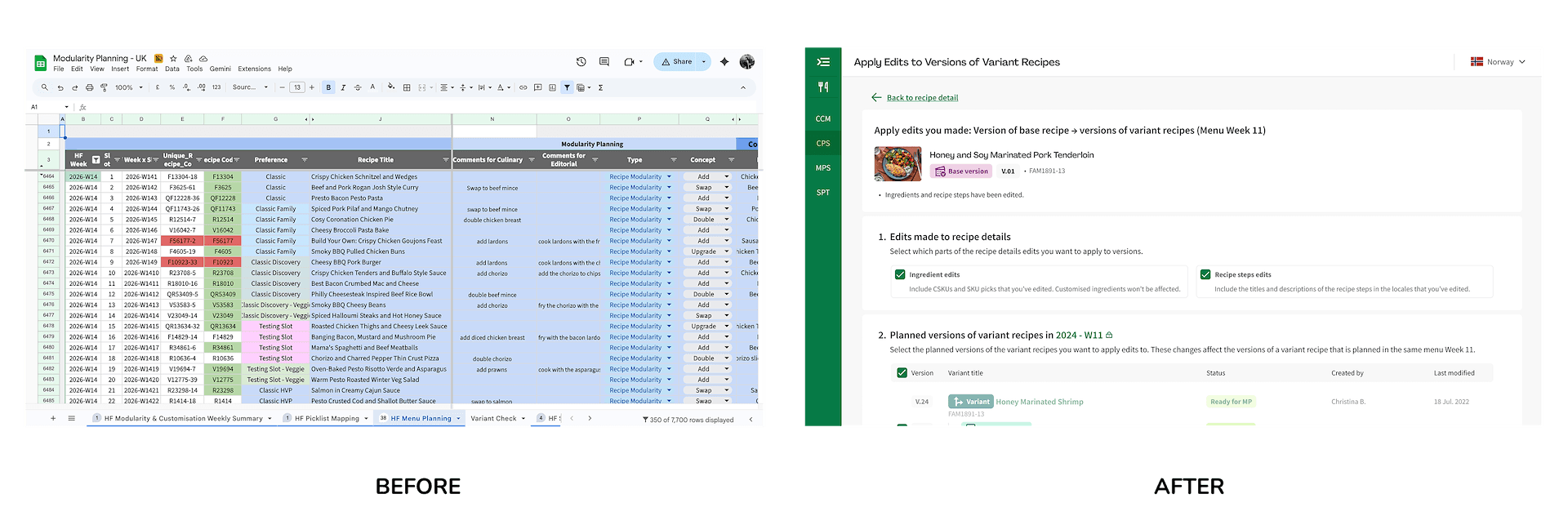Open HF Menu Planning tab dropdown arrow
The width and height of the screenshot is (1568, 525).
tap(458, 419)
